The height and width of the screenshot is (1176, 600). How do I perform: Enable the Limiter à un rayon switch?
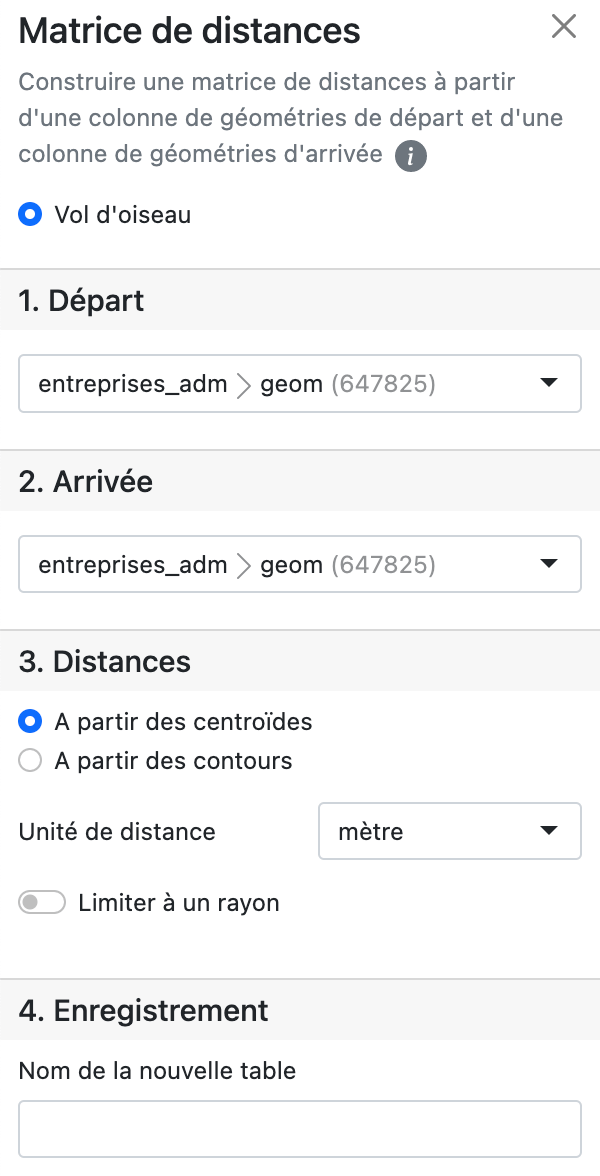[x=43, y=903]
